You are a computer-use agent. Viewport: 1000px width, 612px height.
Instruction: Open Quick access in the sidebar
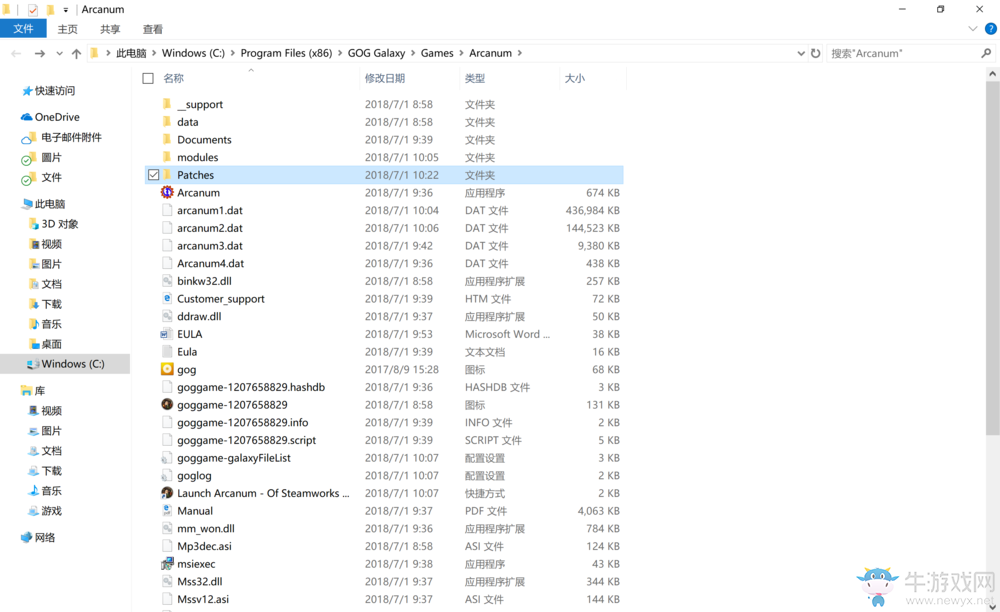pos(48,91)
